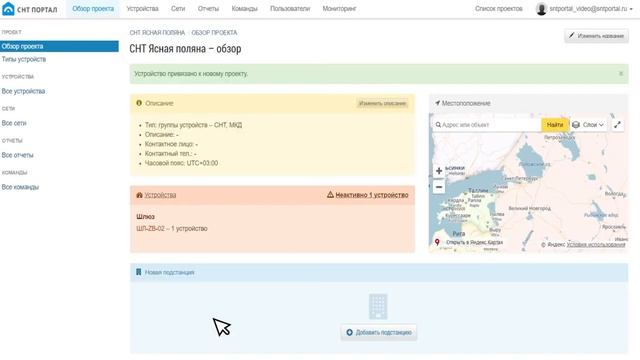Click СНТ Ясная поляна breadcrumb
This screenshot has width=640, height=360.
coord(157,33)
